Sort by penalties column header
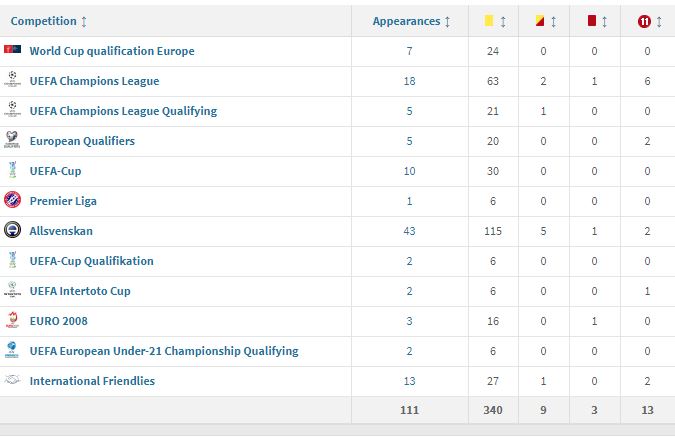 [650, 21]
